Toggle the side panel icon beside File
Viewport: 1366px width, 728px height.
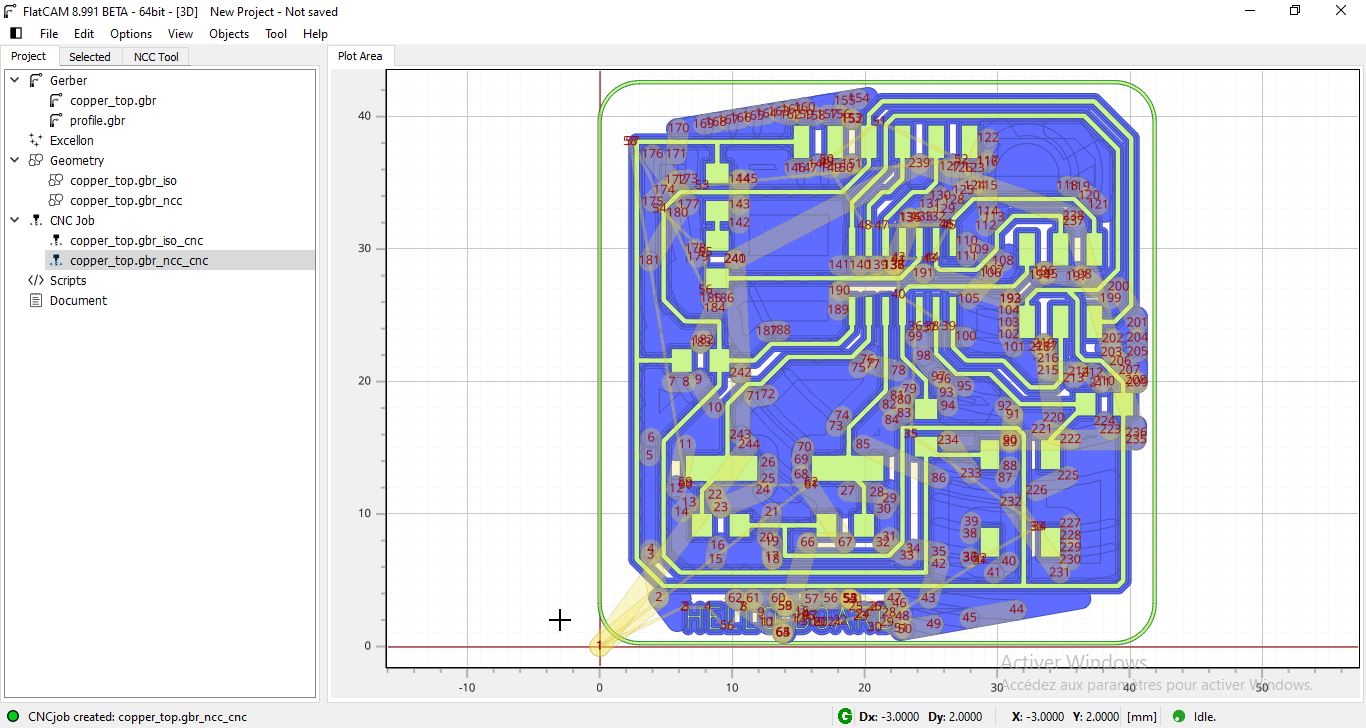(x=15, y=33)
